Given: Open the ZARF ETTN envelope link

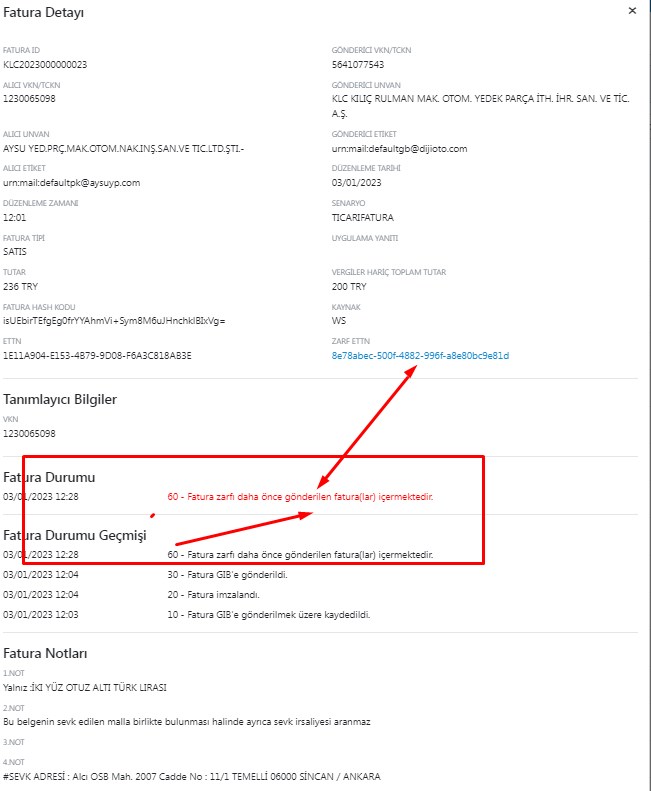Looking at the screenshot, I should (420, 355).
